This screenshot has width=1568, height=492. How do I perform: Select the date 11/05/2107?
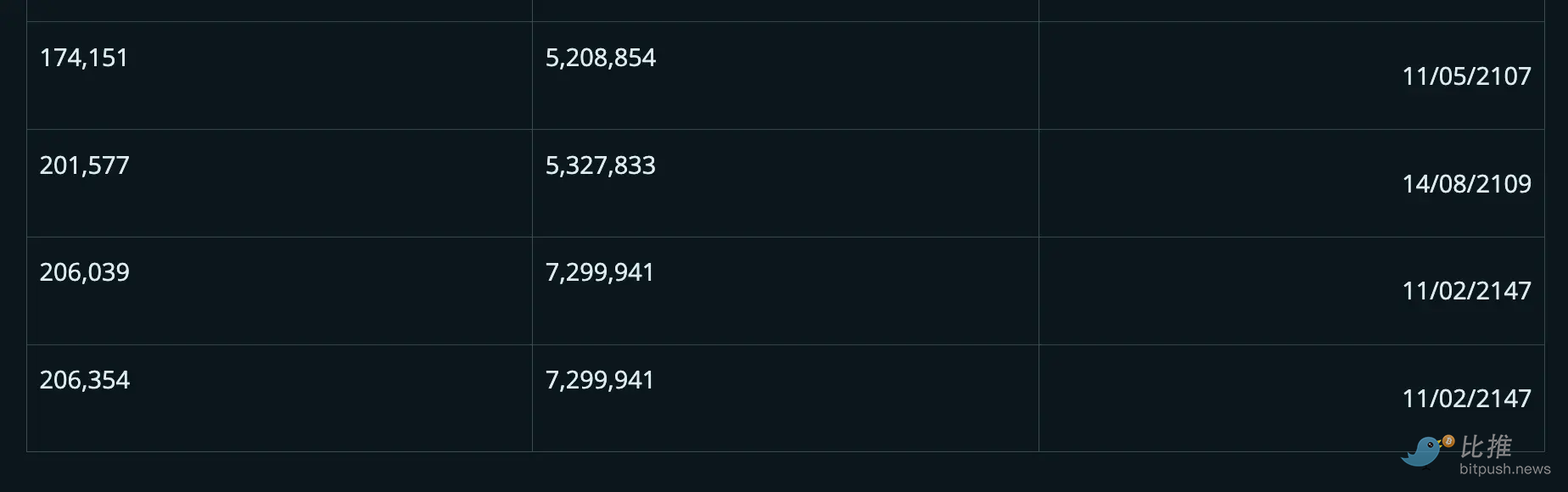1466,76
